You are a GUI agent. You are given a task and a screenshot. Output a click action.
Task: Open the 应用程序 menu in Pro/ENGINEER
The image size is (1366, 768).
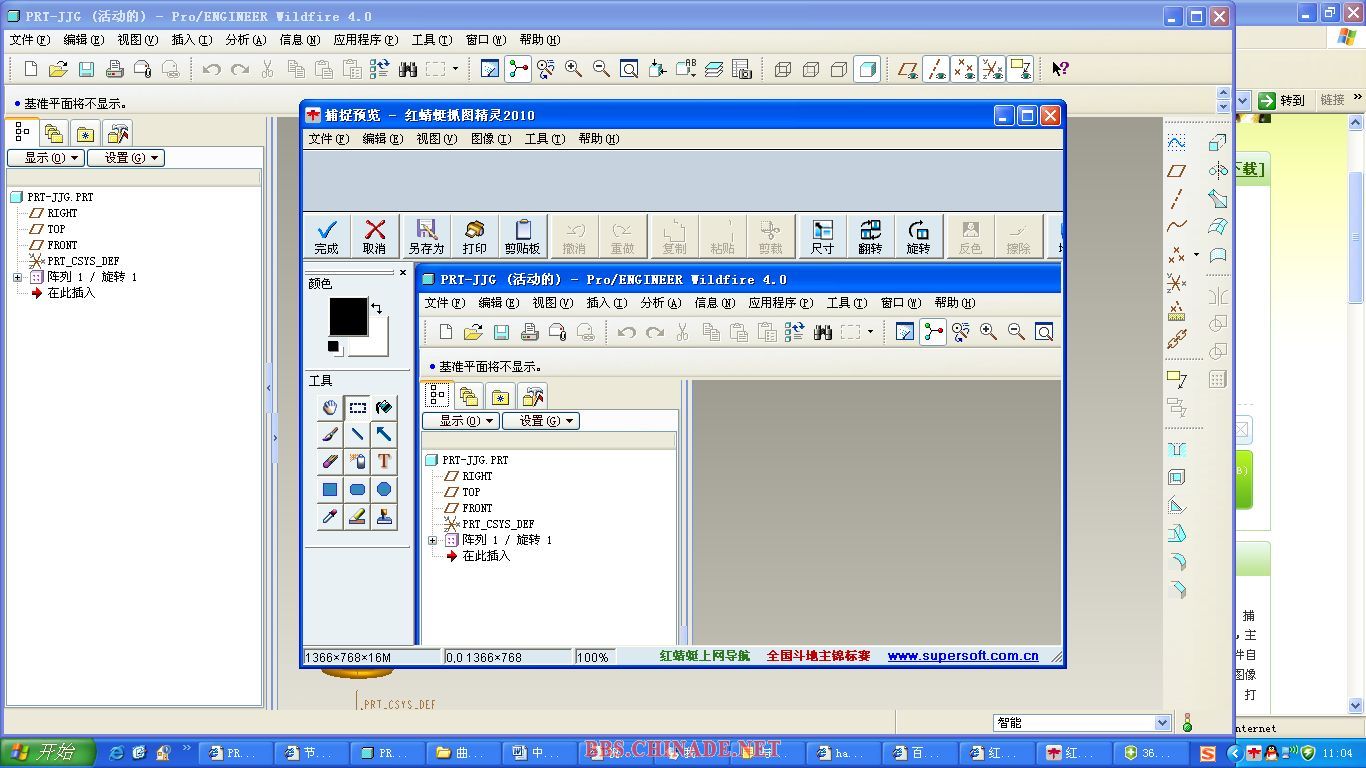(365, 40)
